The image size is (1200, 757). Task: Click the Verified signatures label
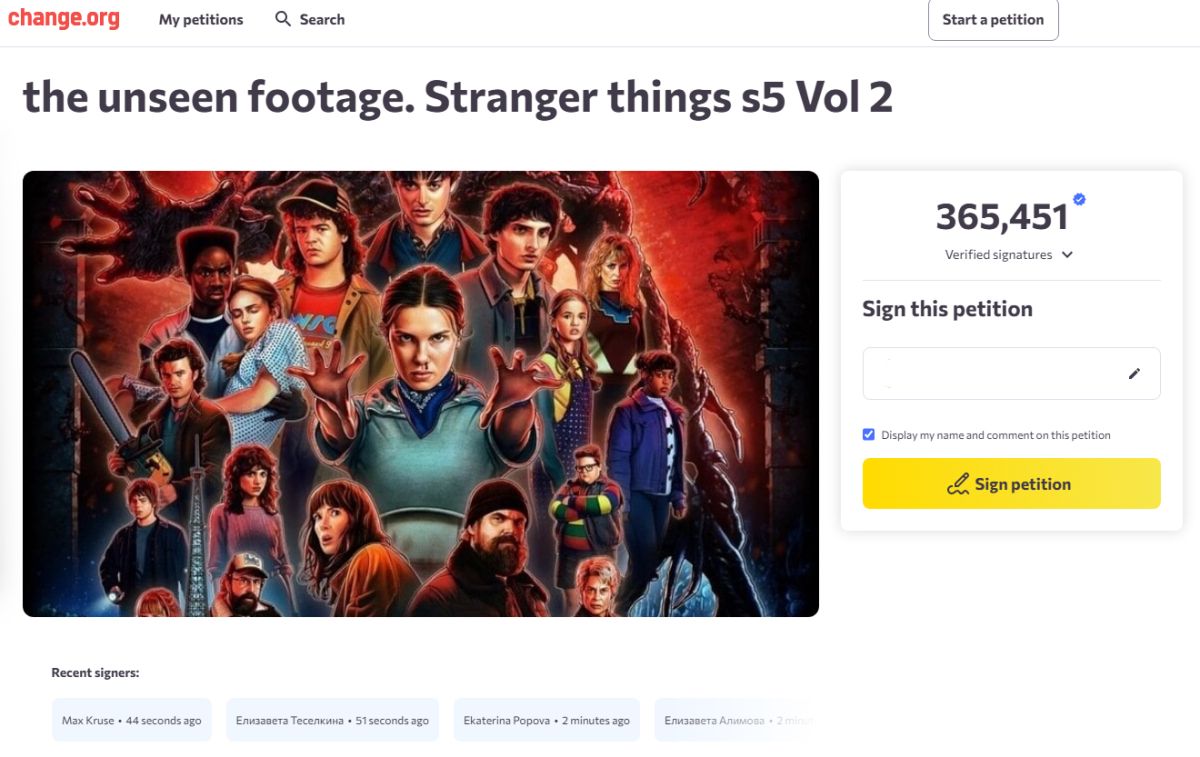click(x=998, y=255)
